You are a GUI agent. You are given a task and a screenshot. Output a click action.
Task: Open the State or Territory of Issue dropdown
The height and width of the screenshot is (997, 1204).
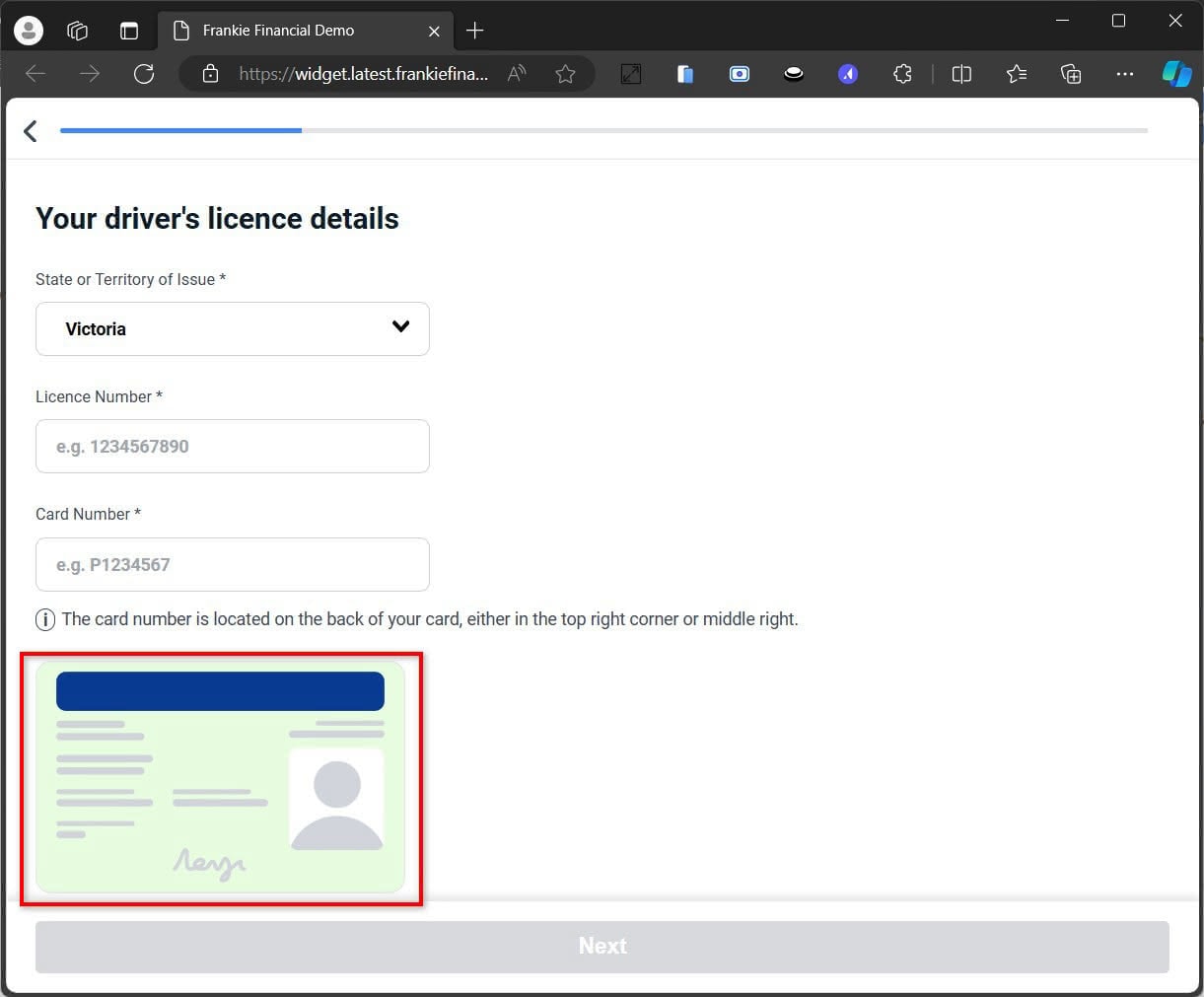pos(232,328)
